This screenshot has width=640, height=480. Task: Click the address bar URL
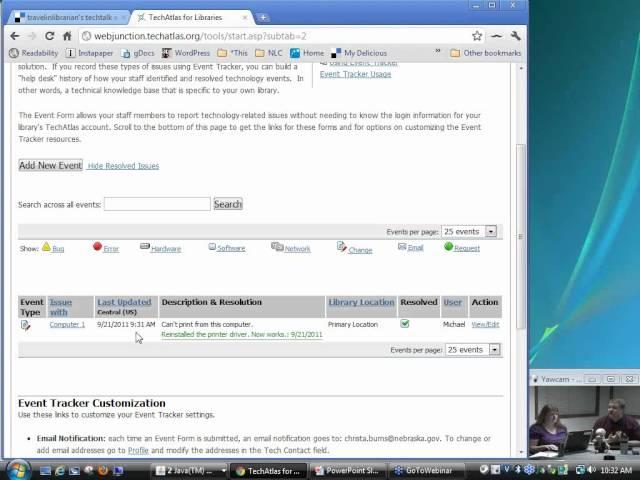coord(200,36)
